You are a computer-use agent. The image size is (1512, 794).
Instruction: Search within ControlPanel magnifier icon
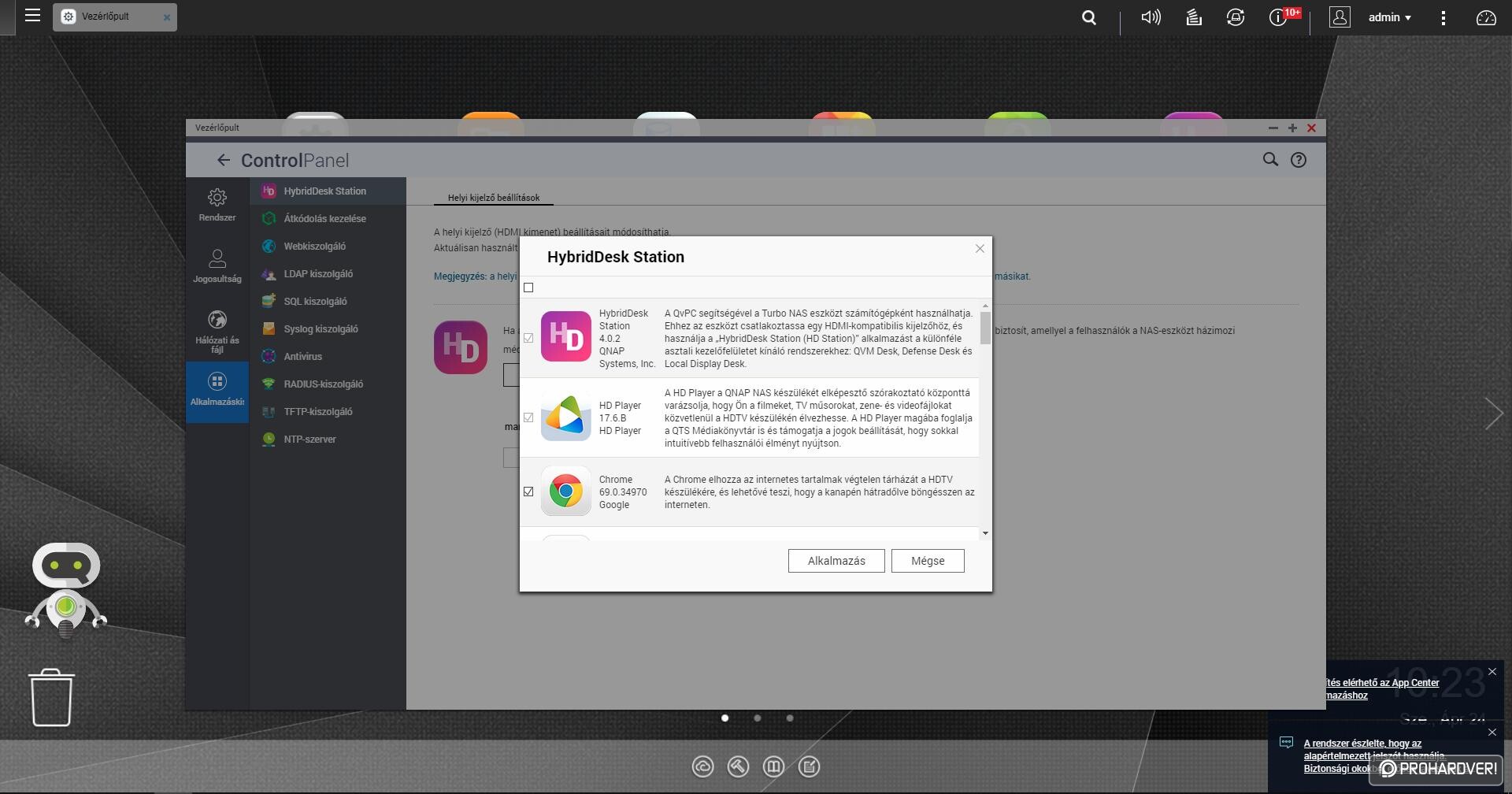[1270, 160]
